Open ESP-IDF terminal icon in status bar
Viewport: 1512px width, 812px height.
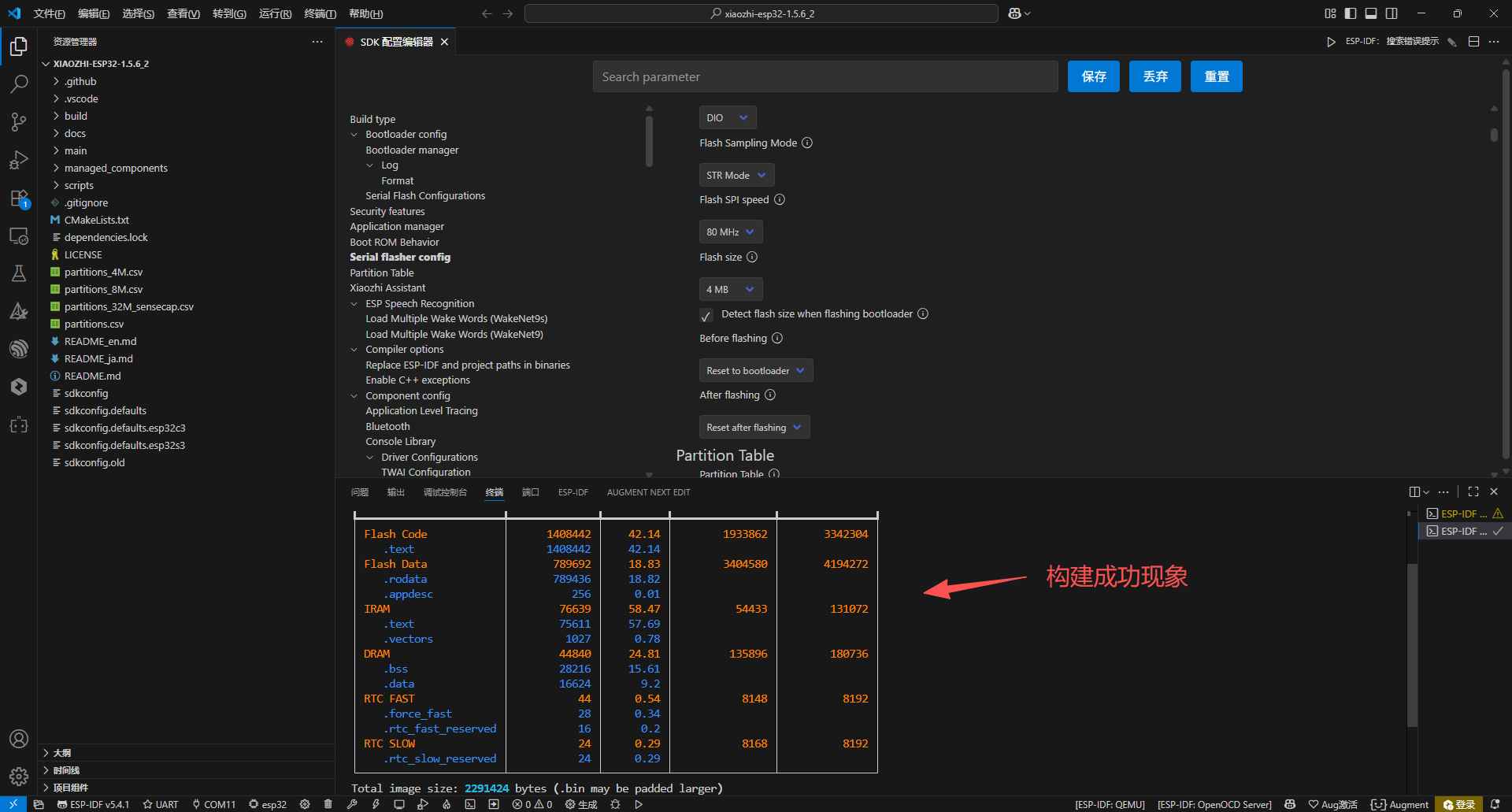point(470,804)
